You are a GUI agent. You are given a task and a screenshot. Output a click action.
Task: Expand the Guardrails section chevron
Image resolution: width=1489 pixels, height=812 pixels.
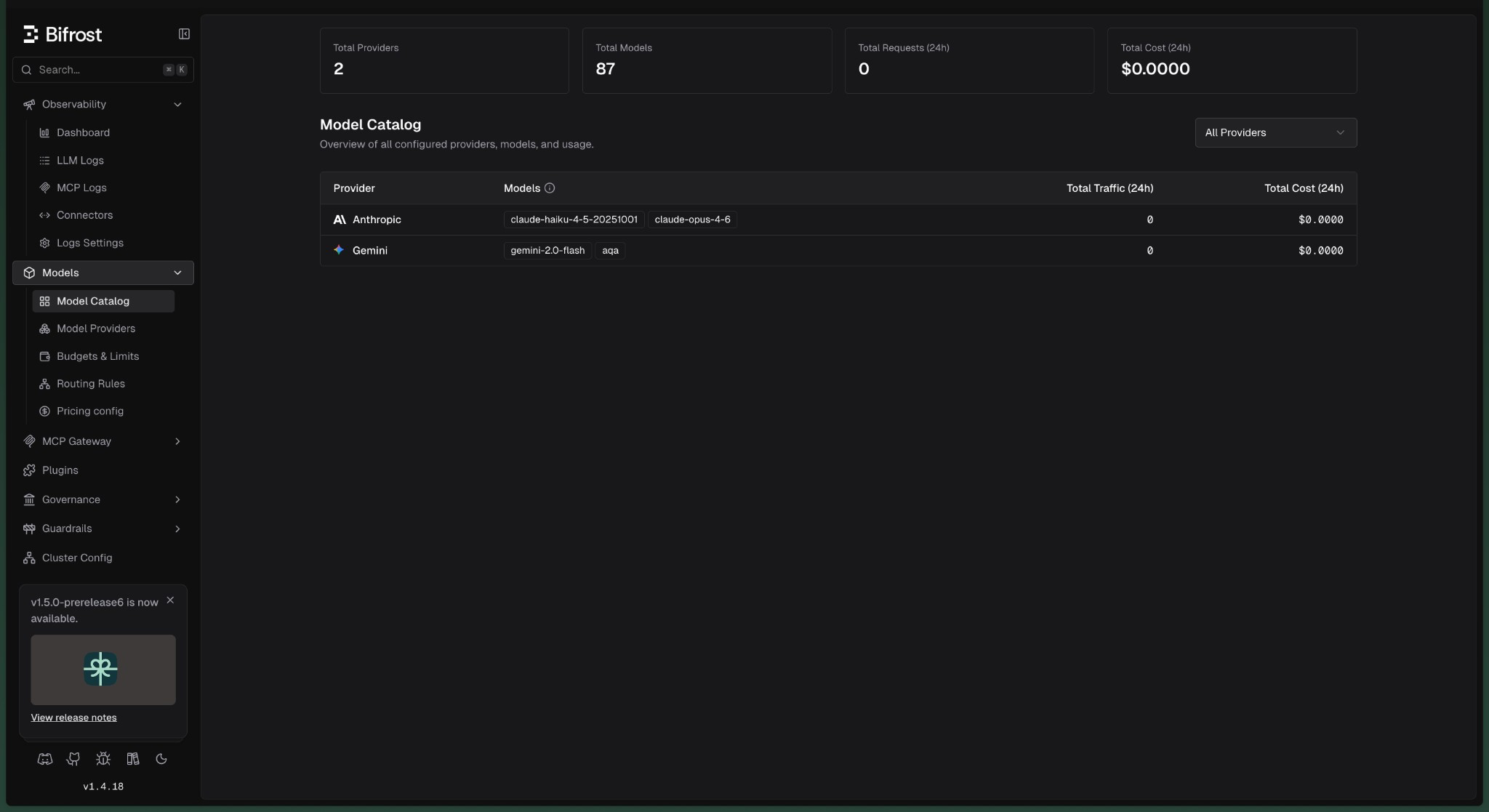click(177, 528)
